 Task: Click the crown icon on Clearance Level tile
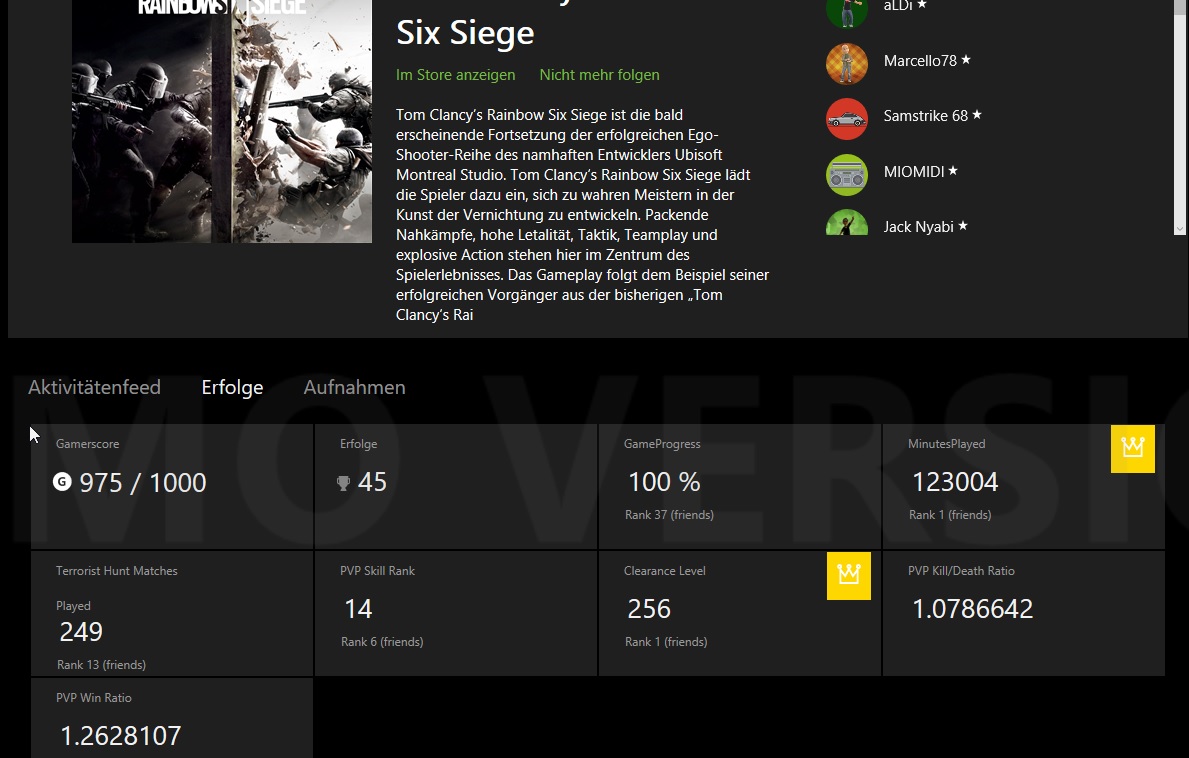coord(849,576)
